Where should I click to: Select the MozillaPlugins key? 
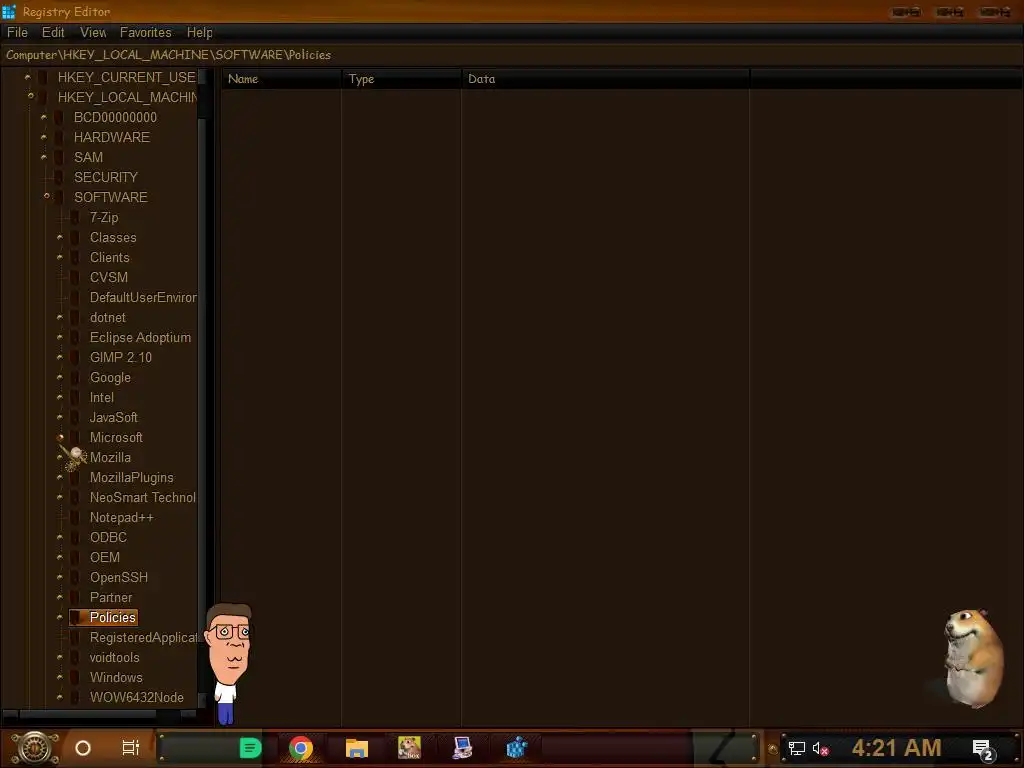[132, 477]
